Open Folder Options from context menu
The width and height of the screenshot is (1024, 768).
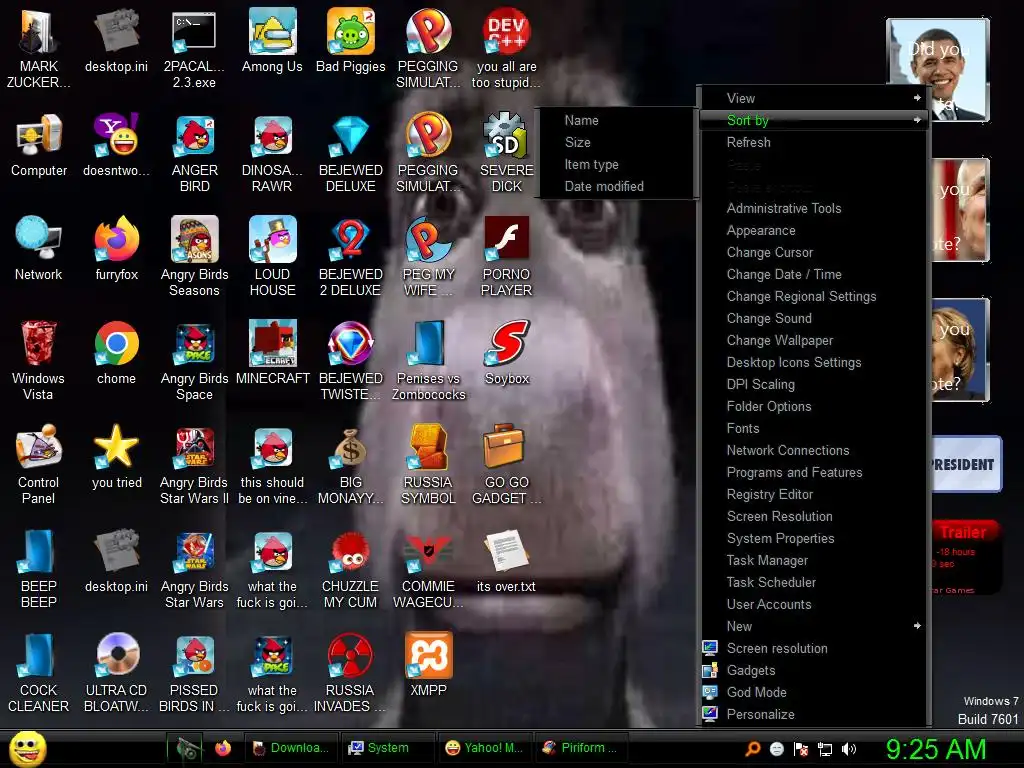pos(813,406)
